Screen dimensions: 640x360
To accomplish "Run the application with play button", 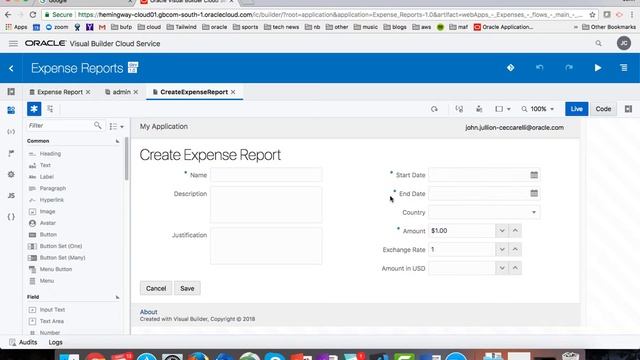I will (598, 68).
